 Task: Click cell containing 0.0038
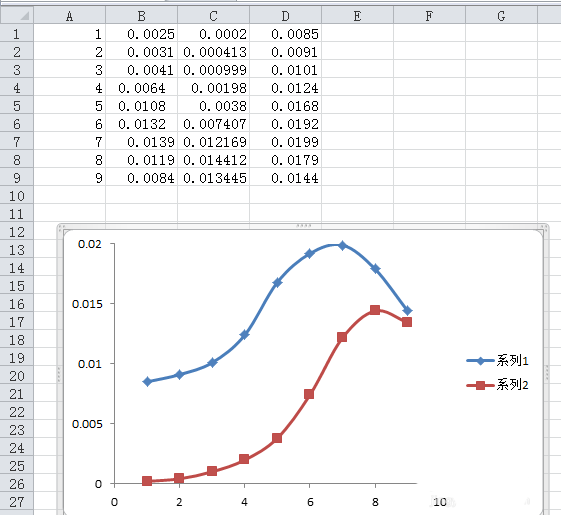213,105
